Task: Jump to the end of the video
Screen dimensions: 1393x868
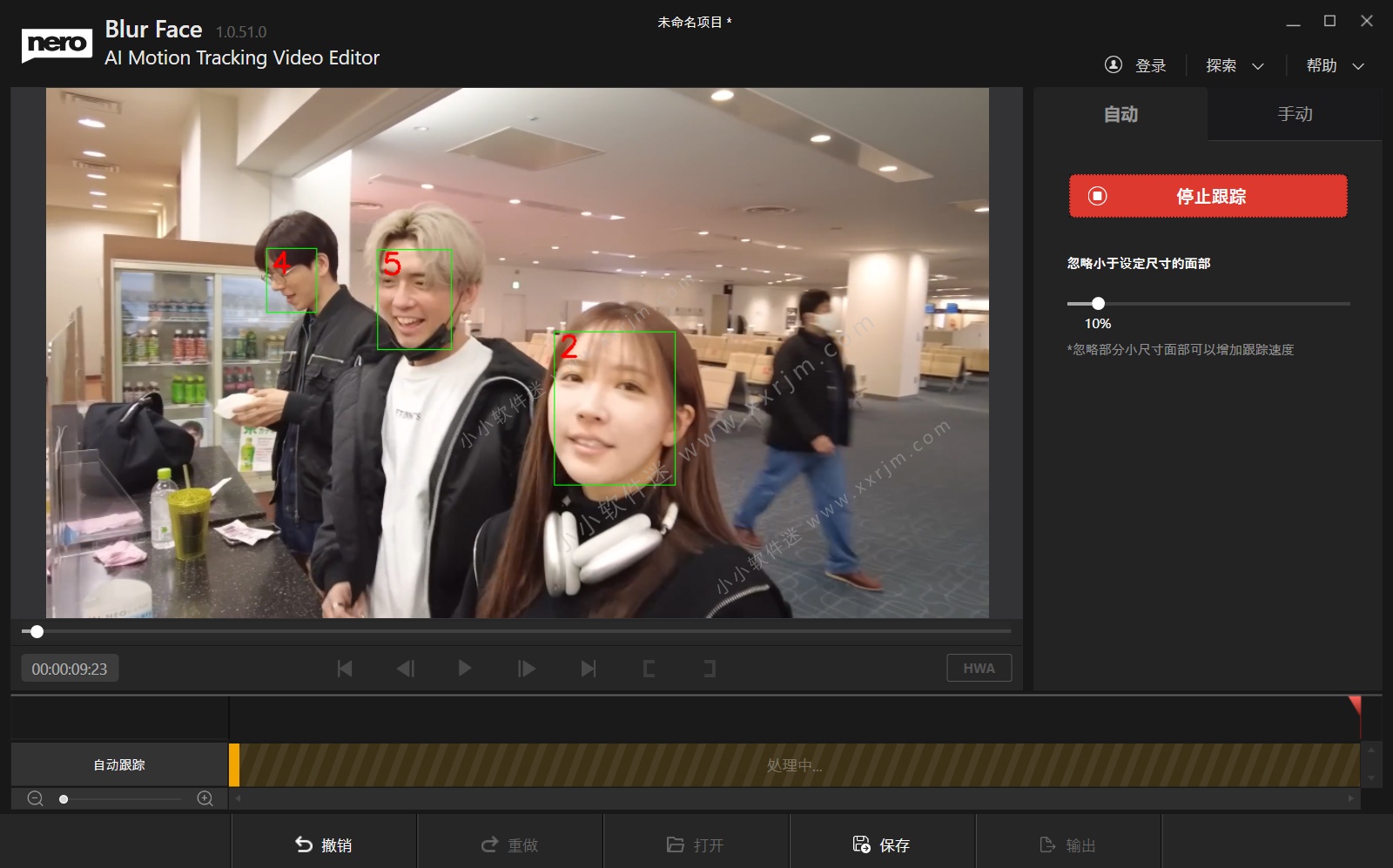Action: pos(589,669)
